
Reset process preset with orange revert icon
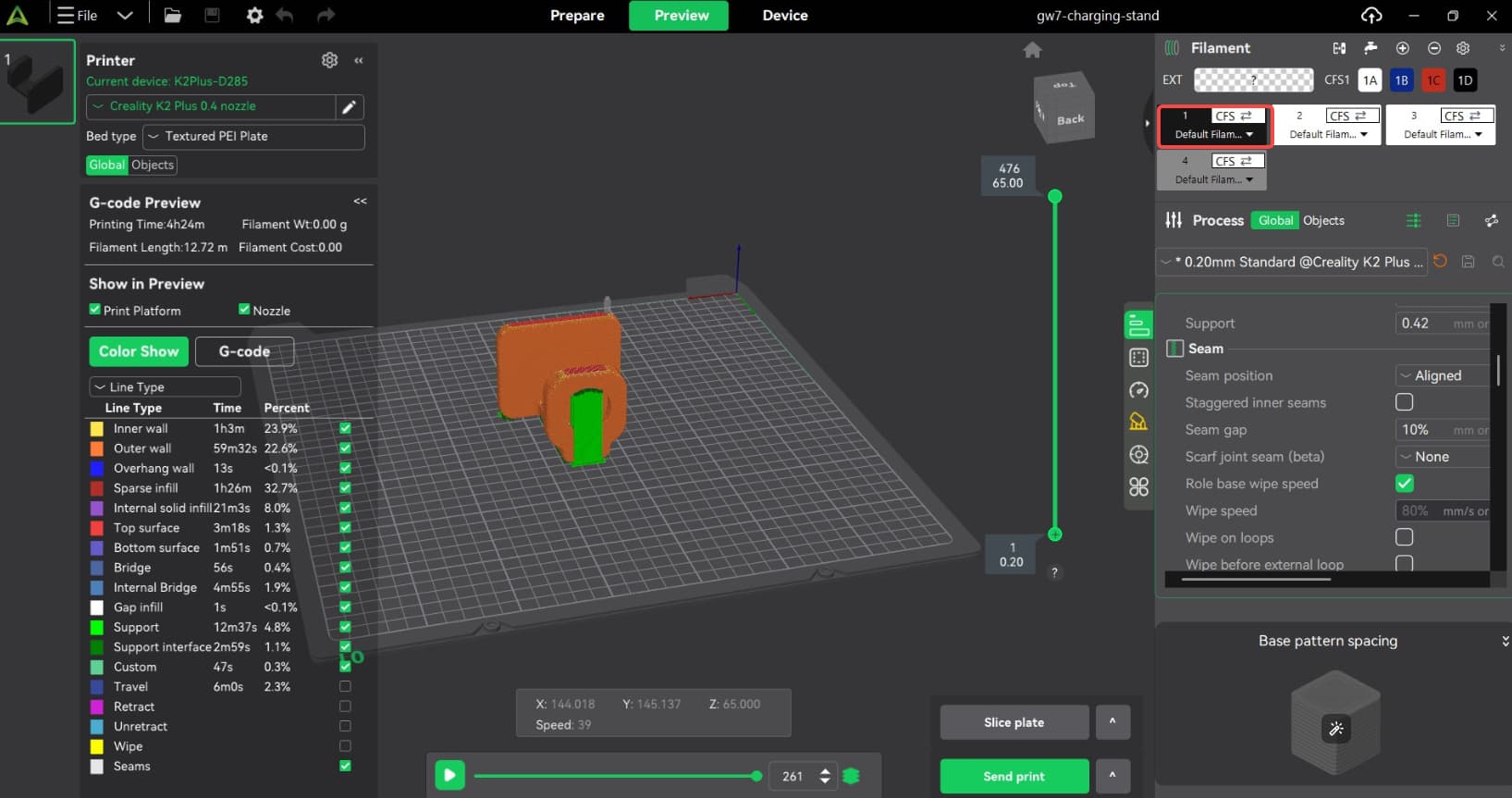[x=1440, y=262]
